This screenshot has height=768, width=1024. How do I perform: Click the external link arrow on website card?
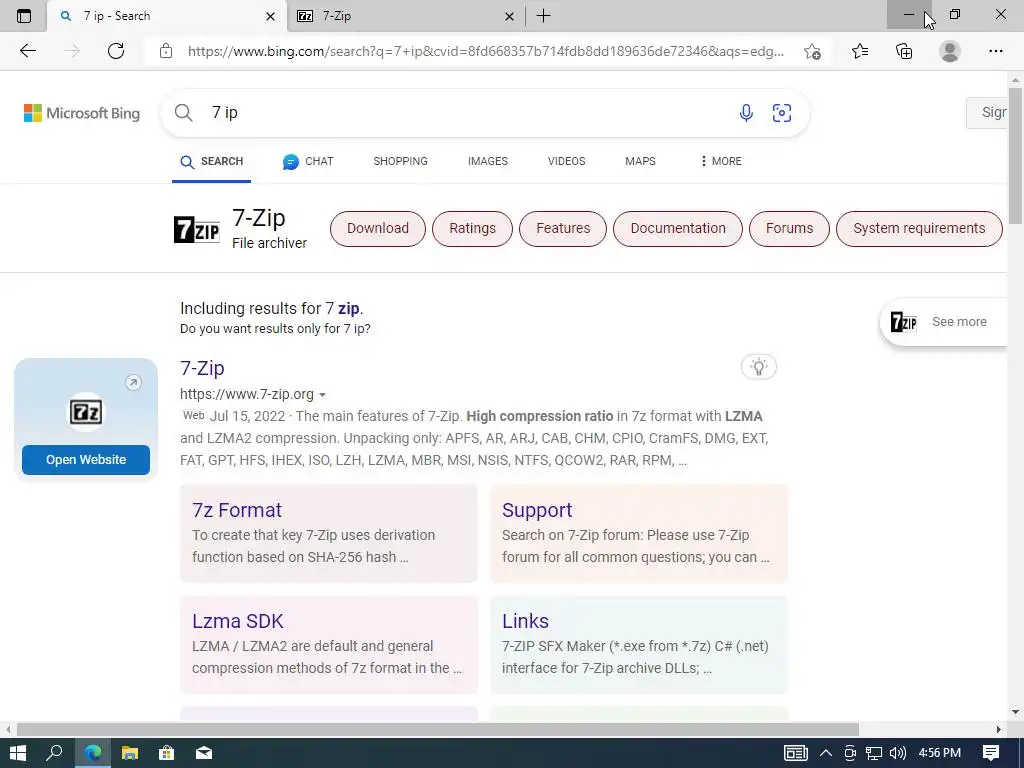pyautogui.click(x=133, y=382)
